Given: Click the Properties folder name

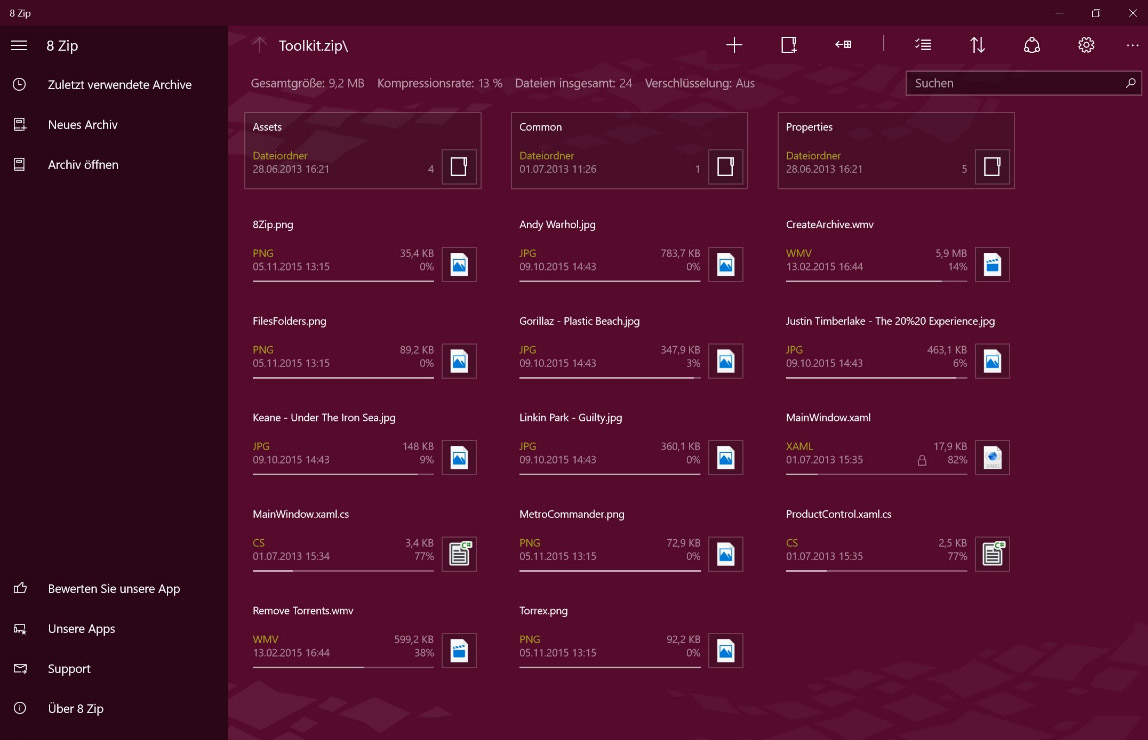Looking at the screenshot, I should pyautogui.click(x=809, y=127).
